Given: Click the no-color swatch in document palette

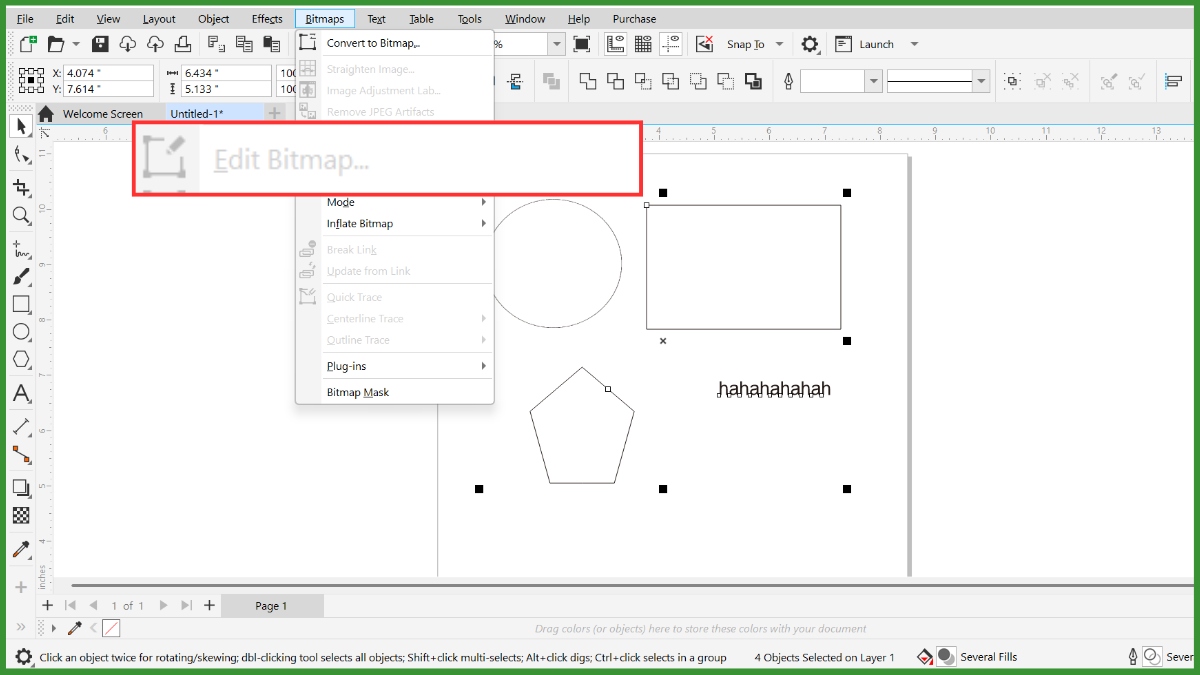Looking at the screenshot, I should pos(111,628).
